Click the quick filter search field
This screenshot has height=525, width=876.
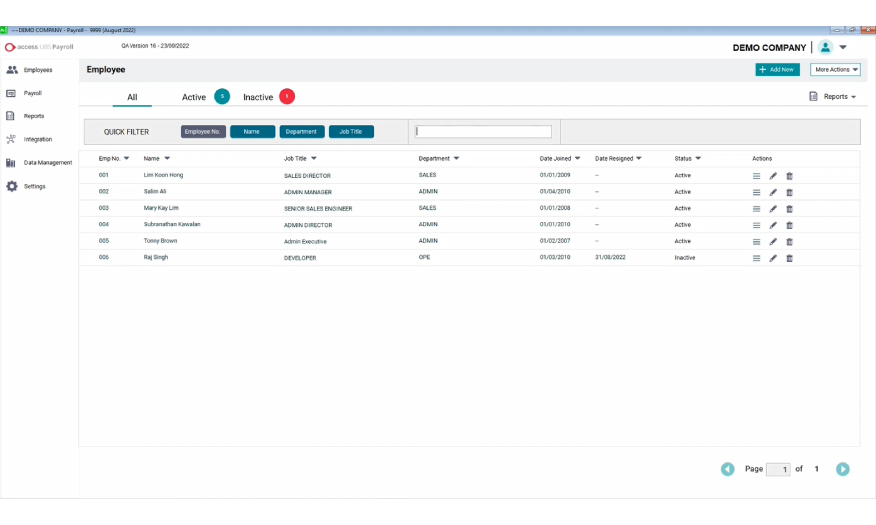pos(483,132)
